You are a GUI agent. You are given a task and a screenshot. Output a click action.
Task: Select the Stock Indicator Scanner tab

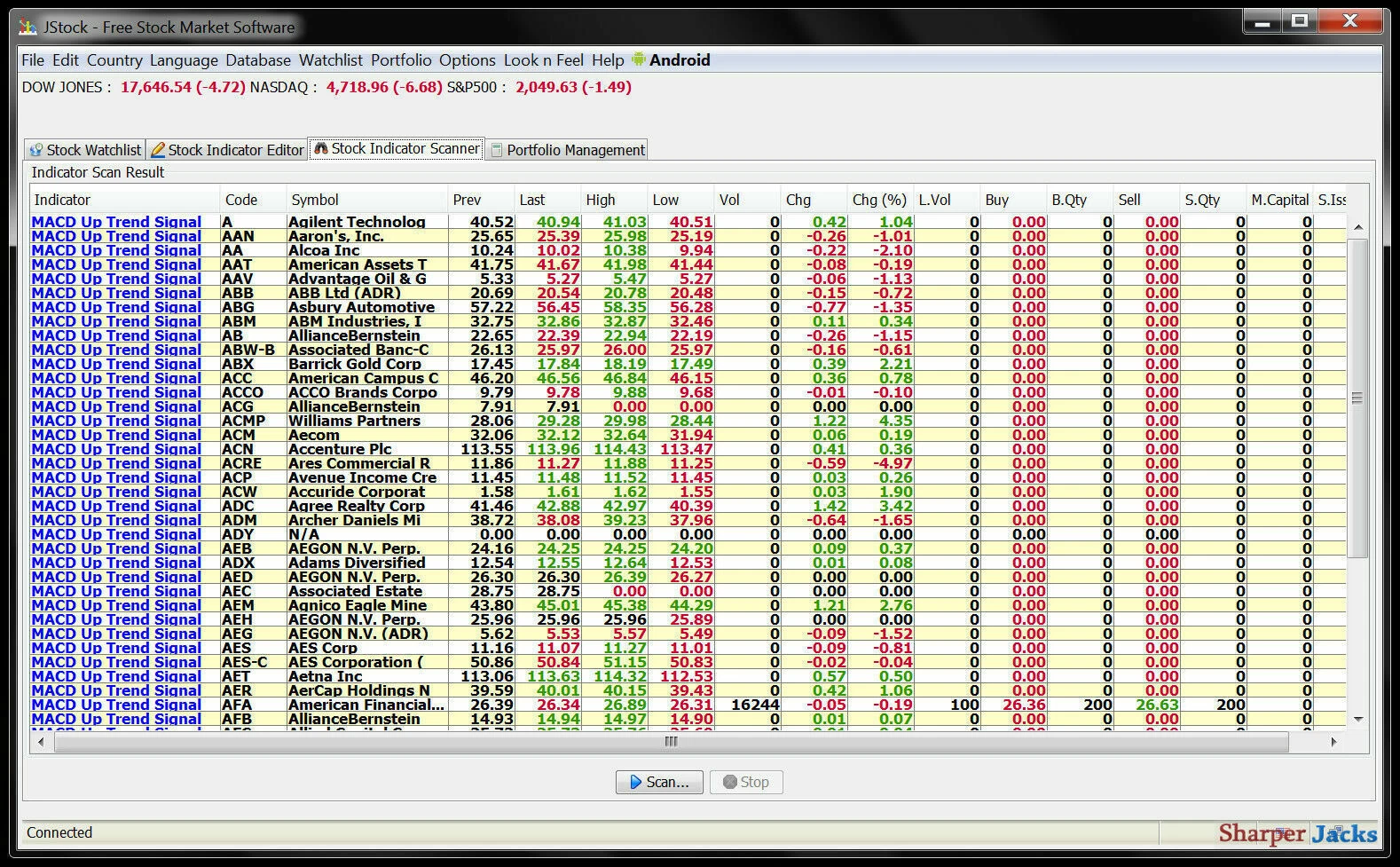[397, 148]
